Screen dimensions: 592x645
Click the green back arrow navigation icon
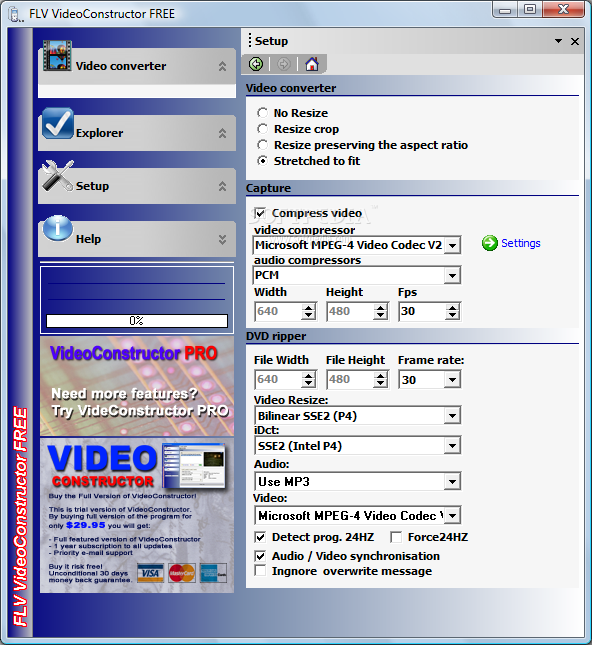[x=256, y=64]
